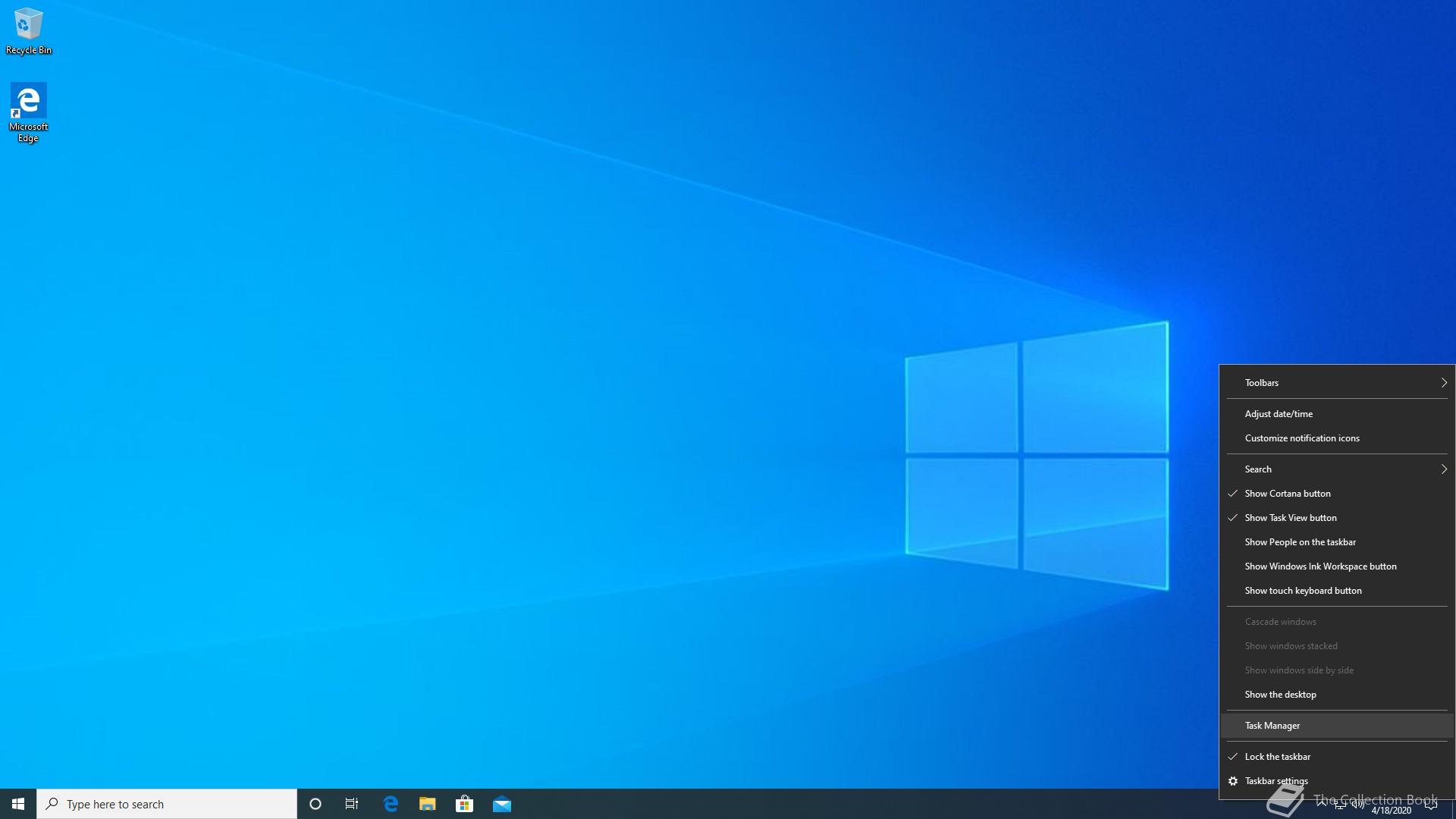Enable Show People on the taskbar
Image resolution: width=1456 pixels, height=819 pixels.
coord(1337,542)
